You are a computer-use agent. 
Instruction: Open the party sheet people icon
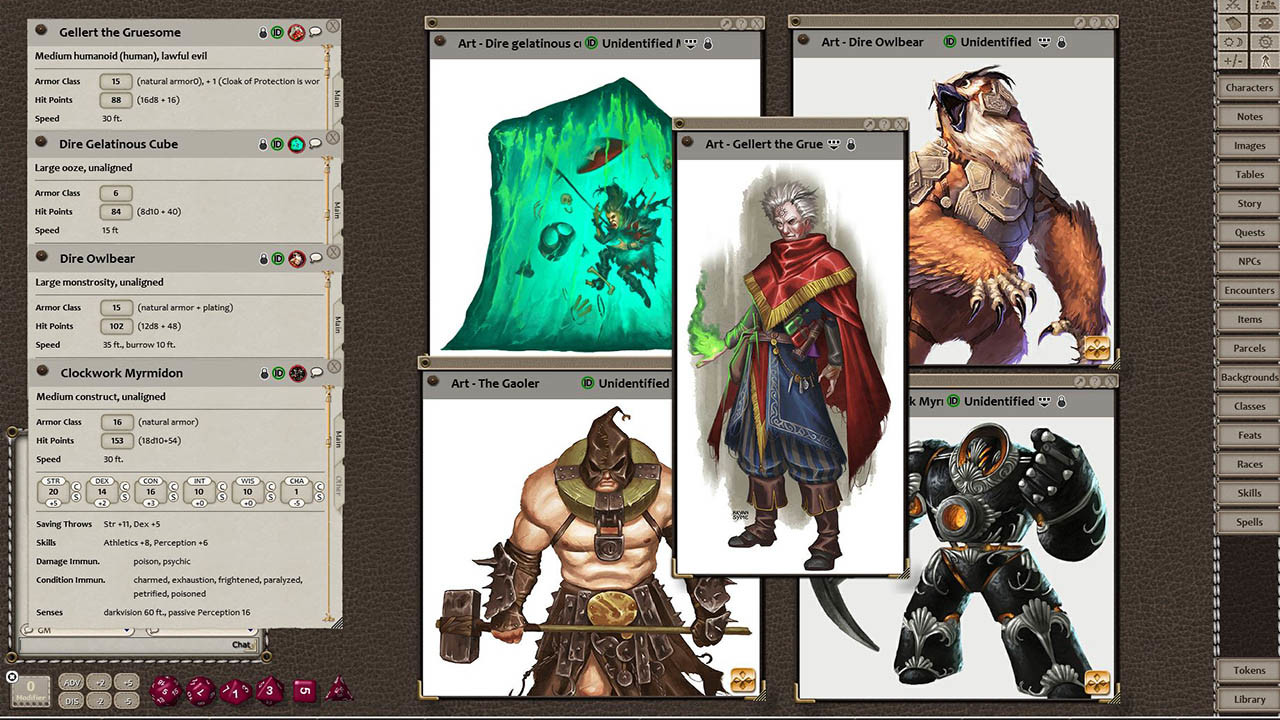pos(1266,6)
